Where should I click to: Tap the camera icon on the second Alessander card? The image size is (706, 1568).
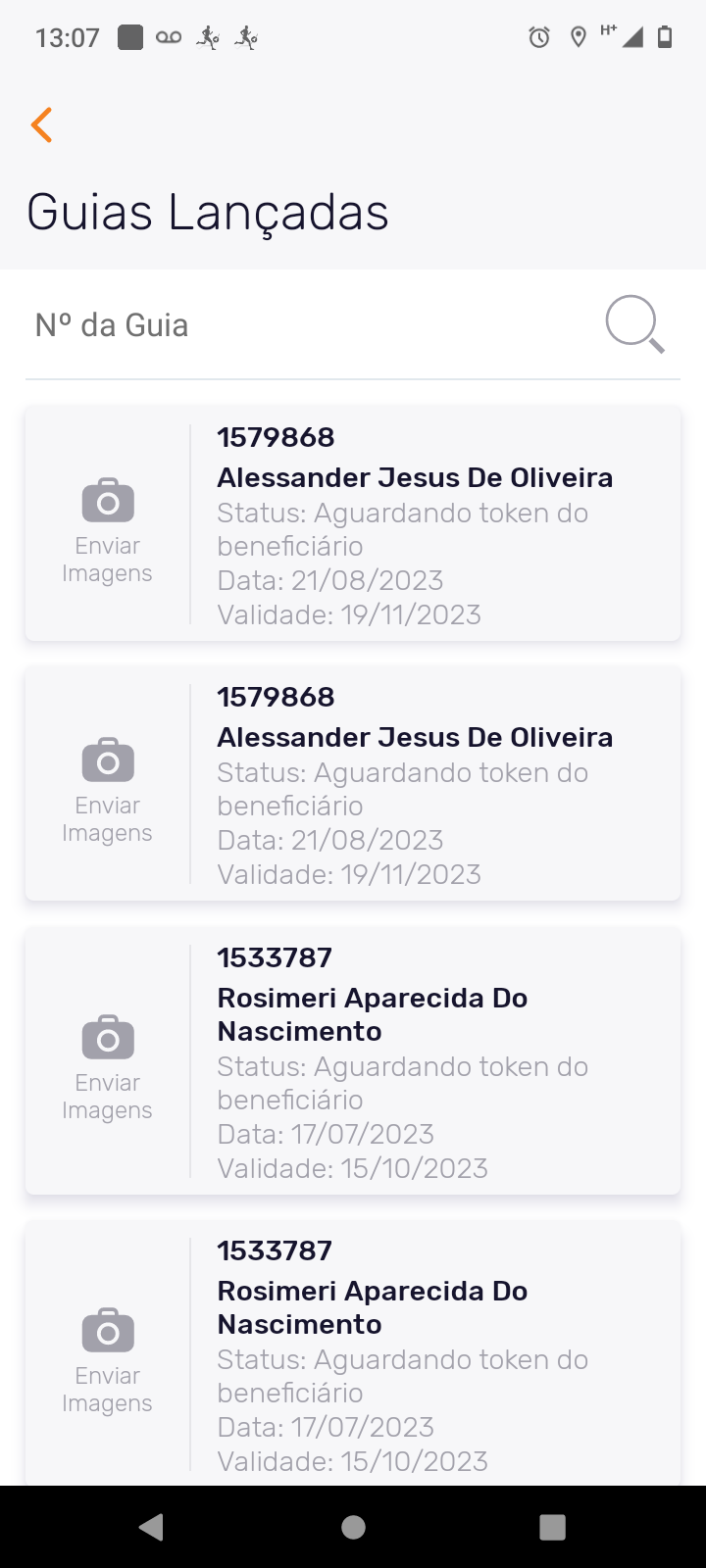pos(108,759)
